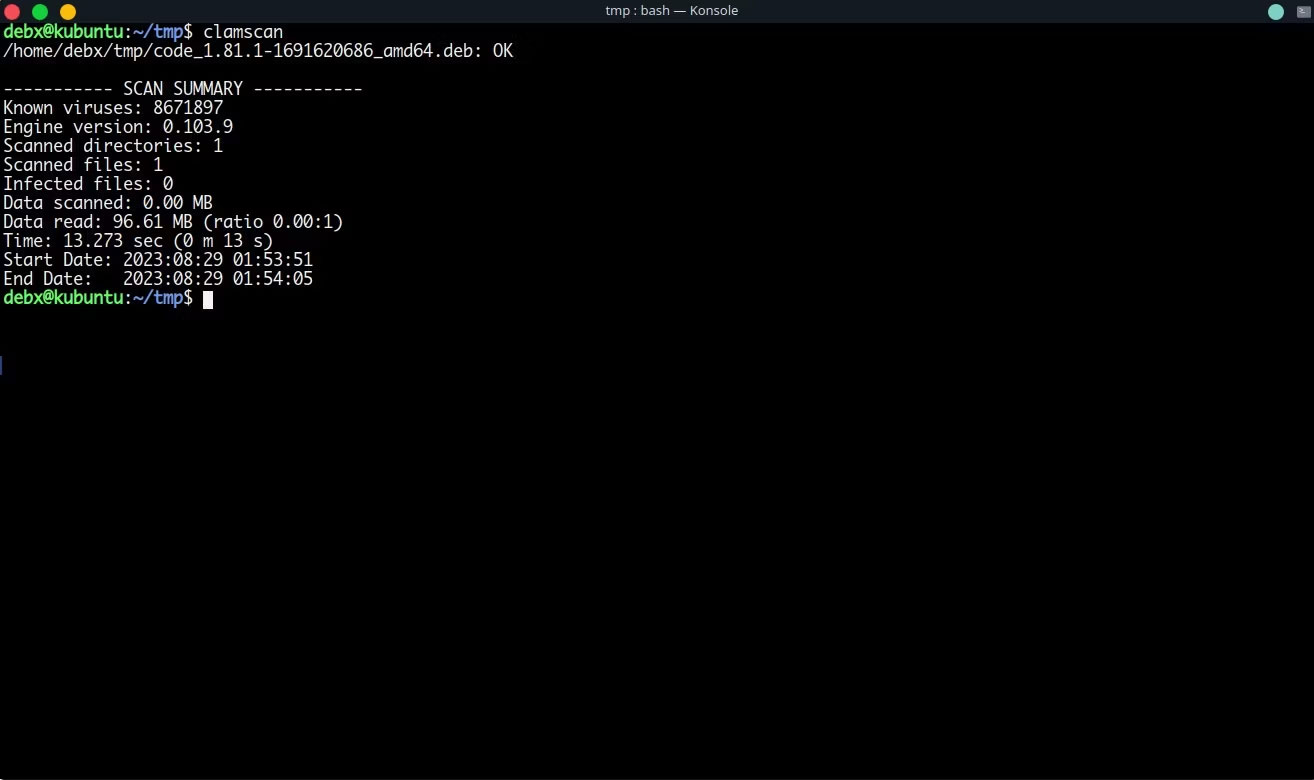1314x780 pixels.
Task: Click the red circle window button
Action: click(12, 12)
